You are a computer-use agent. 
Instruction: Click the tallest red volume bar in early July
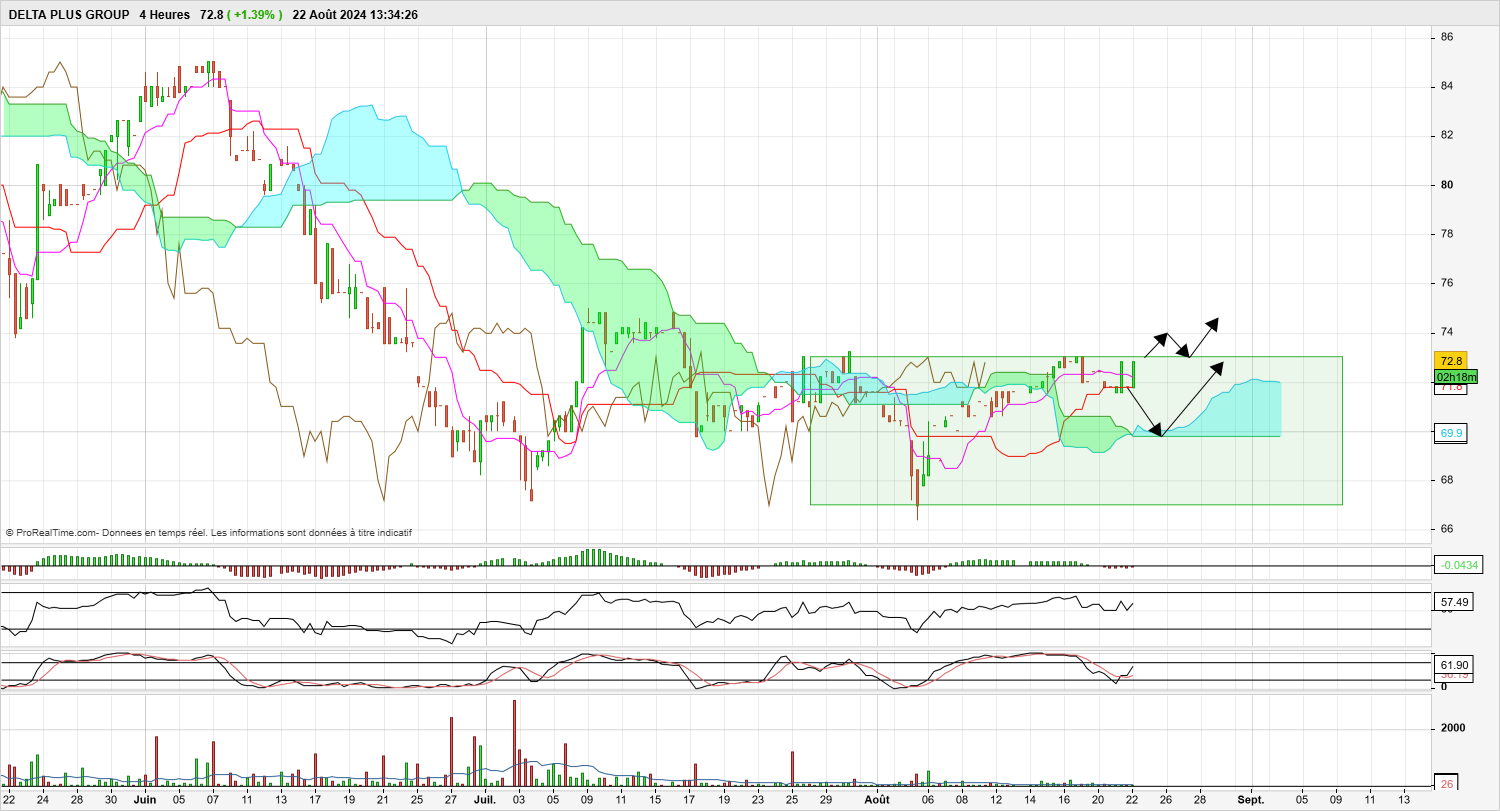click(x=514, y=744)
